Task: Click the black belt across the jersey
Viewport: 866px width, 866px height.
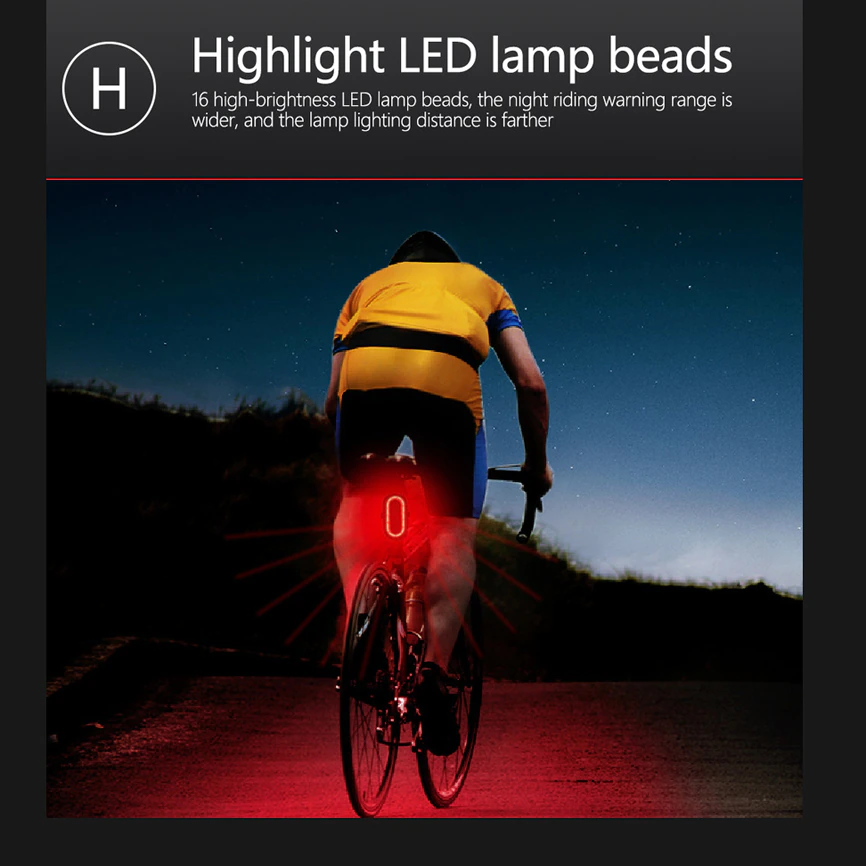Action: click(411, 342)
